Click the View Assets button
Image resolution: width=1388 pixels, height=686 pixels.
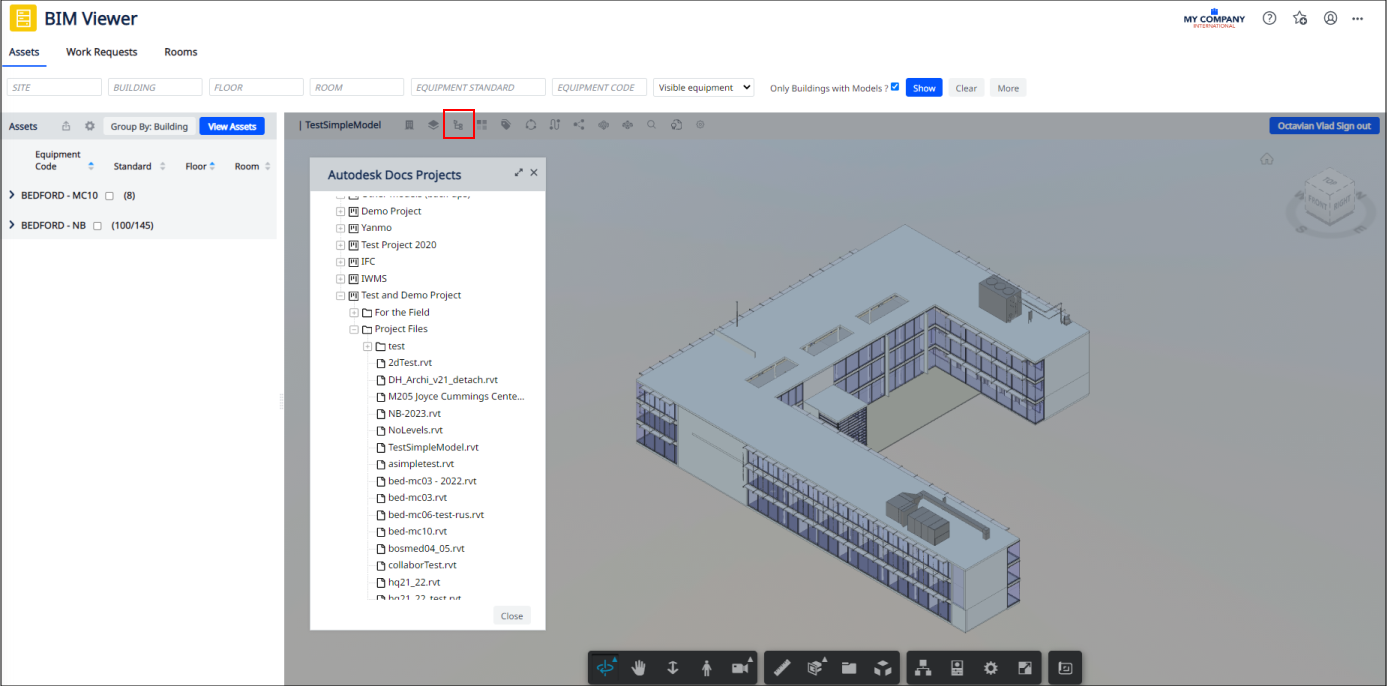232,127
